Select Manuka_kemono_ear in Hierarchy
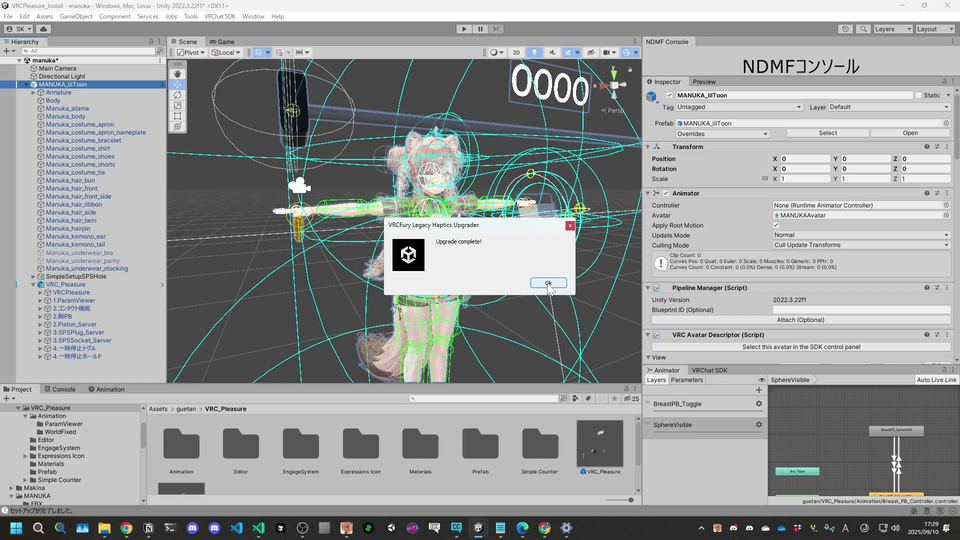Screen dimensions: 960x540 (x=75, y=236)
